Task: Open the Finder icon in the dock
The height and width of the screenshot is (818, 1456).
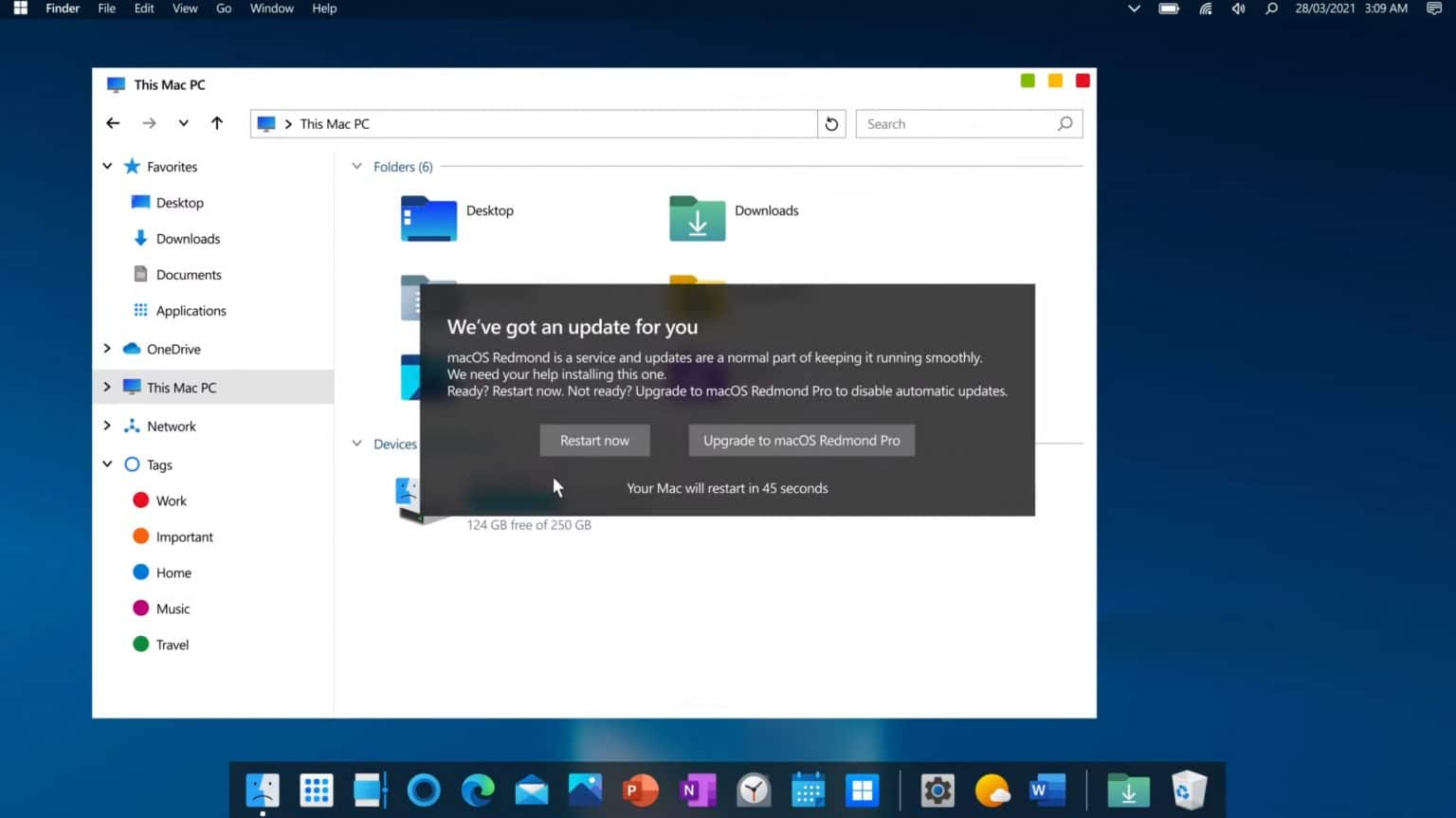Action: coord(262,790)
